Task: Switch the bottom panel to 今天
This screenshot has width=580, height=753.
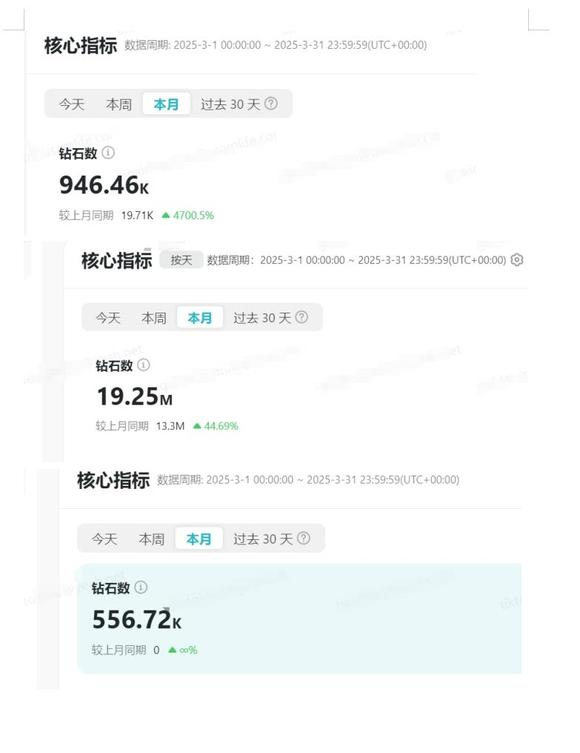Action: [x=105, y=538]
